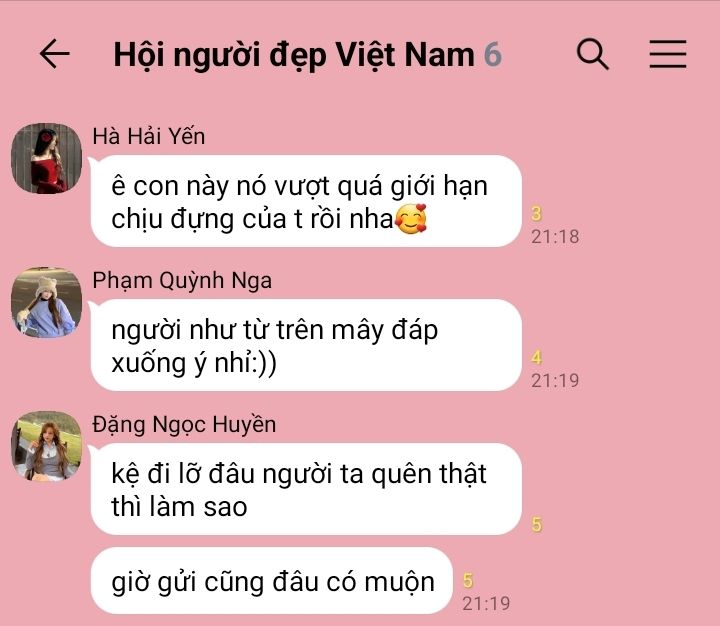
Task: Tap the message about trên mây đáp xuống
Action: [306, 345]
